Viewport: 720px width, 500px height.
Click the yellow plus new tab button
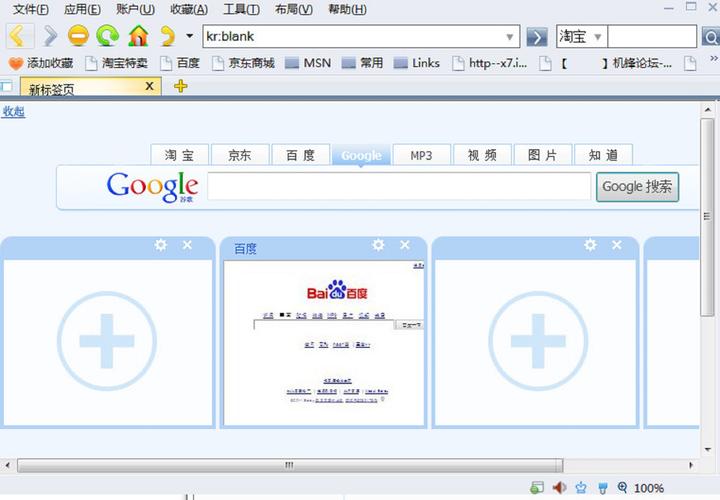(180, 86)
